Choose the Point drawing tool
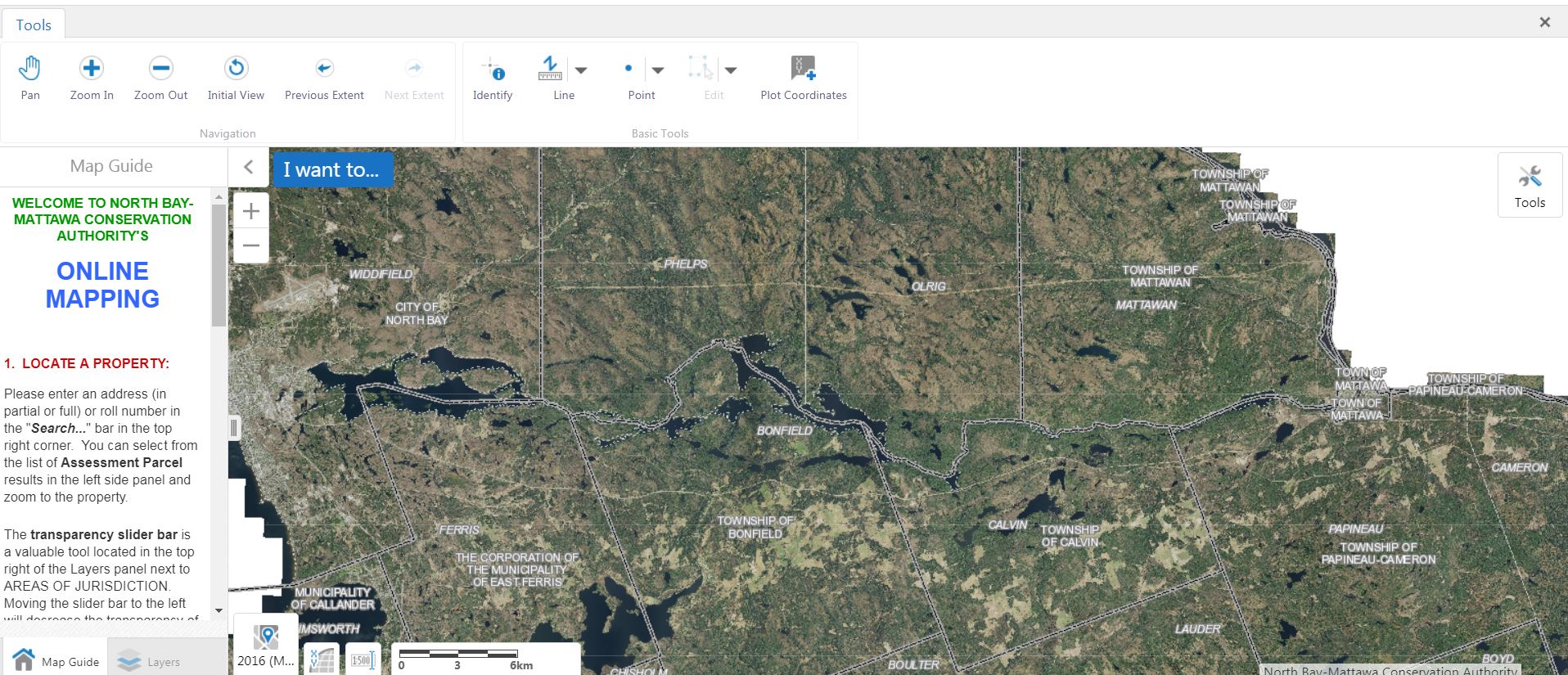Screen dimensions: 1568x675 coord(629,77)
